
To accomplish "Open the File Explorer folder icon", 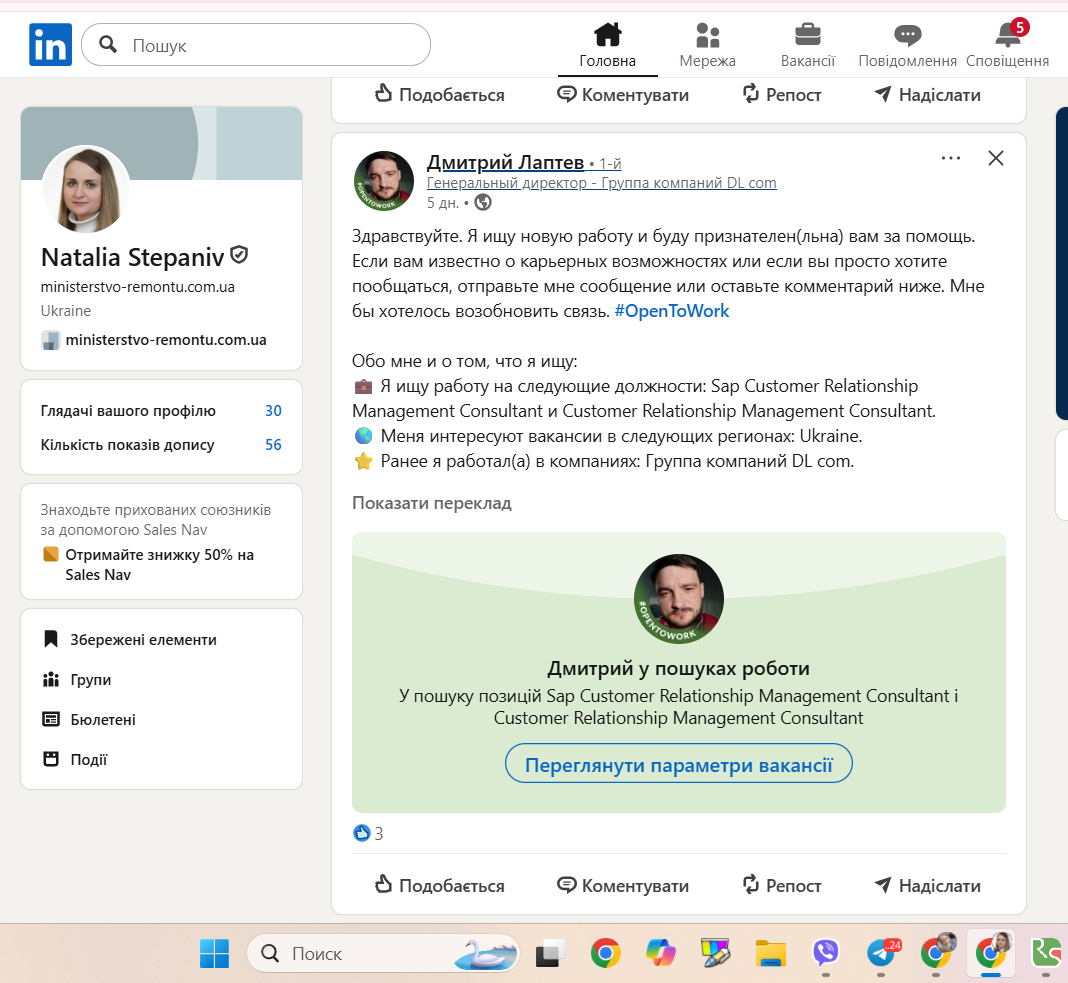I will tap(771, 953).
